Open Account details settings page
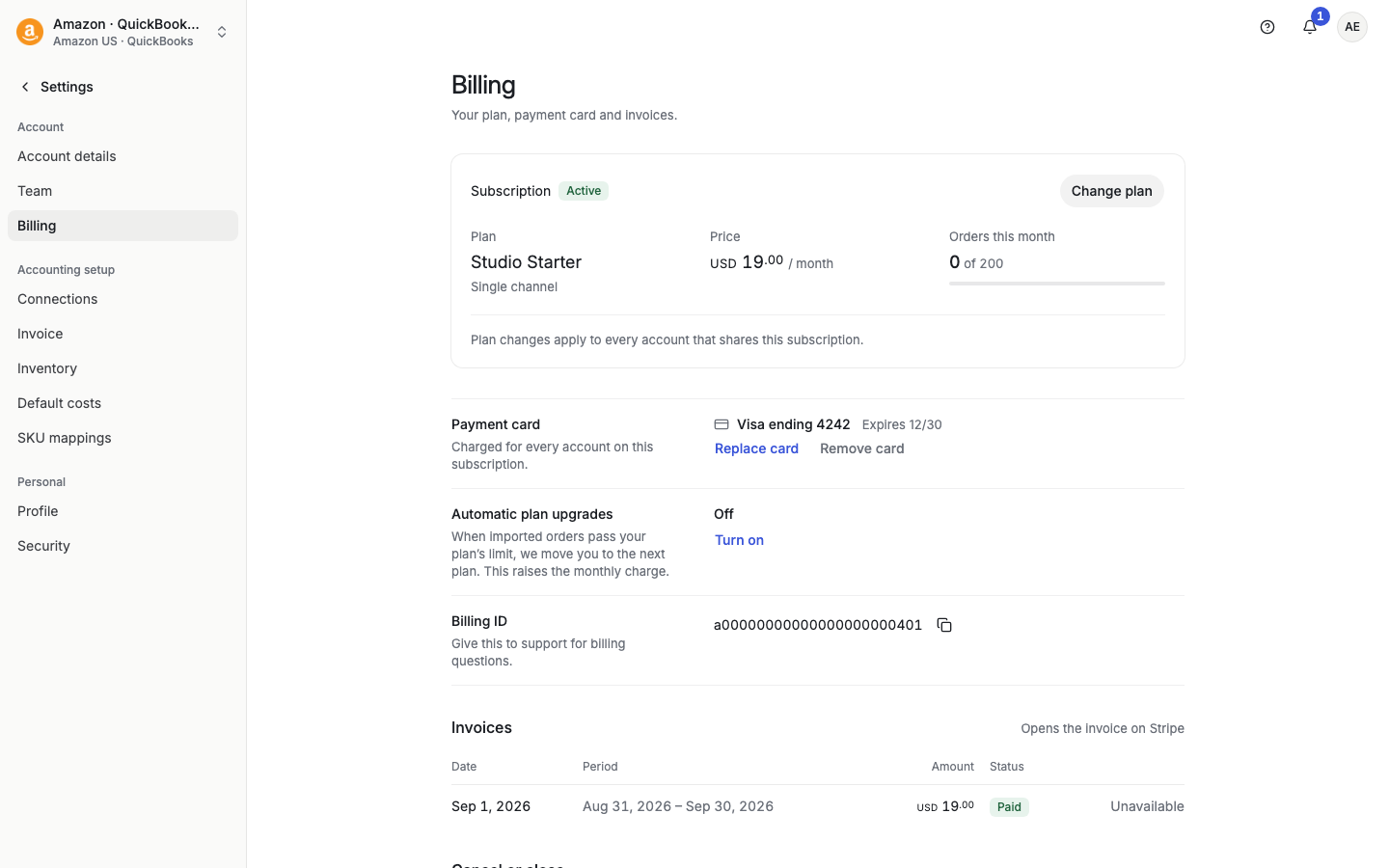This screenshot has width=1389, height=868. pyautogui.click(x=123, y=156)
